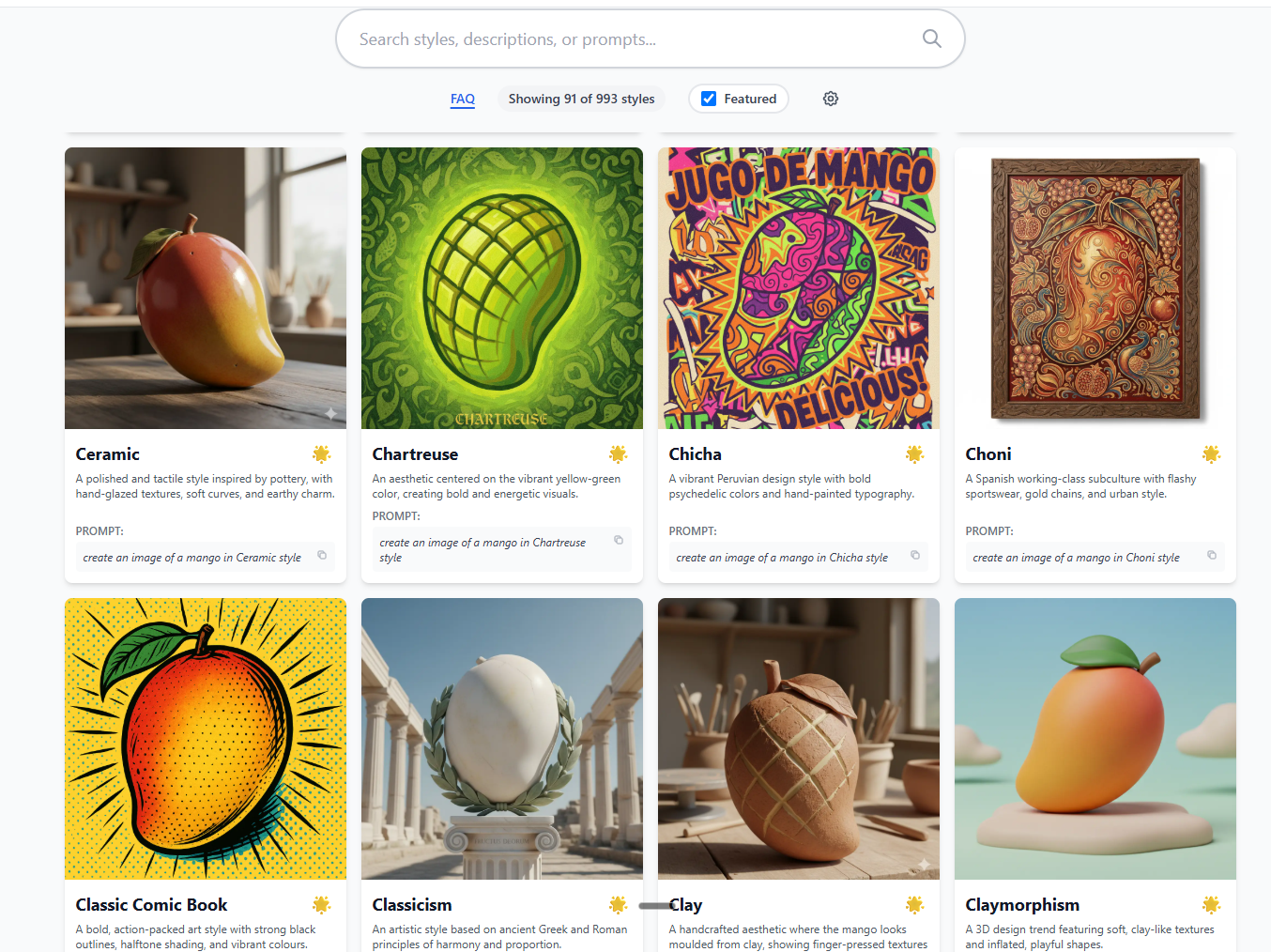Click the search magnifier icon
This screenshot has width=1271, height=952.
click(x=931, y=38)
